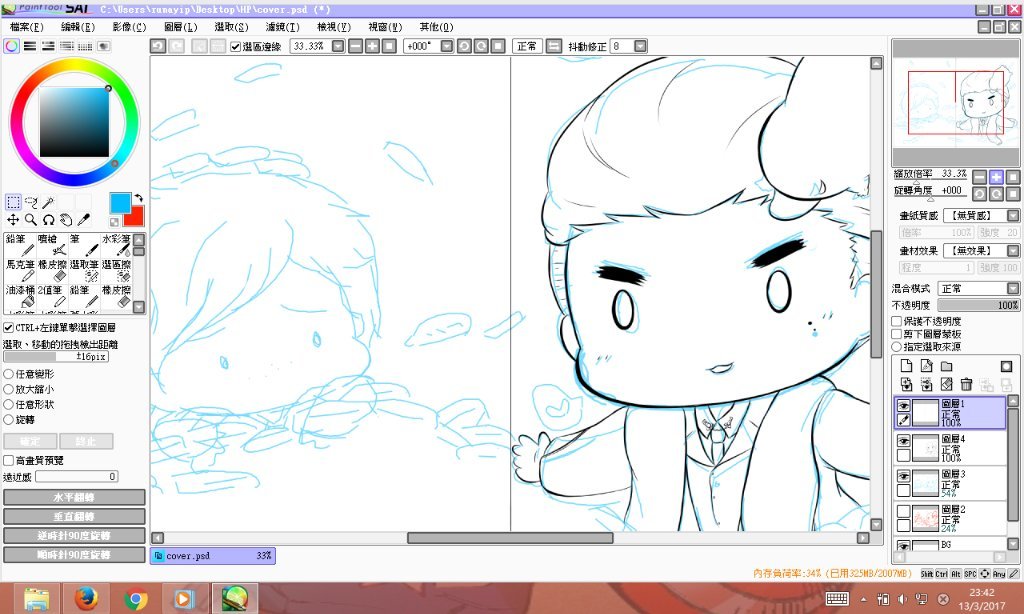The width and height of the screenshot is (1024, 614).
Task: Create a new layer in layer panel
Action: pyautogui.click(x=906, y=366)
